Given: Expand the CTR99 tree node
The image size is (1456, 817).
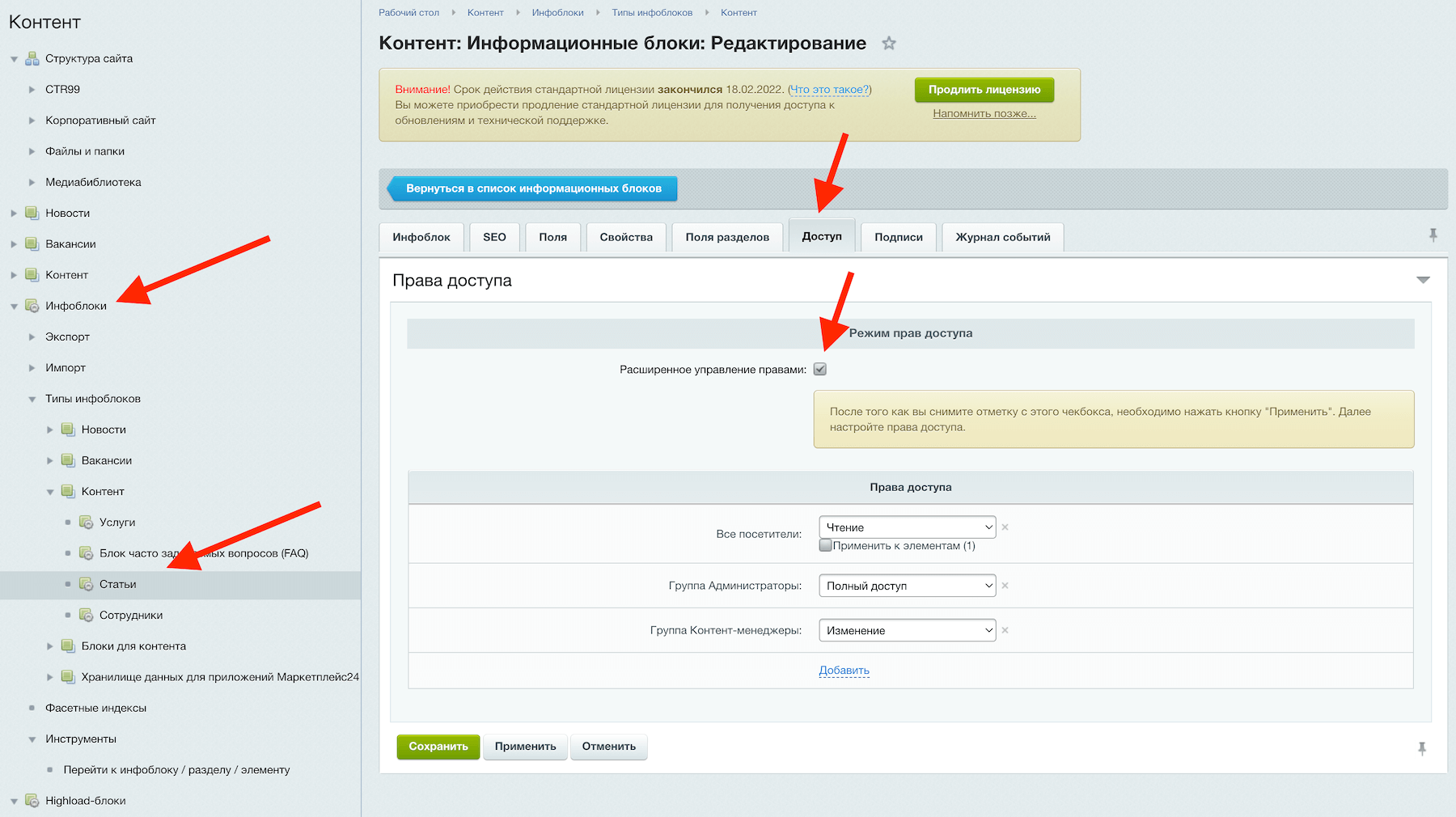Looking at the screenshot, I should [32, 90].
